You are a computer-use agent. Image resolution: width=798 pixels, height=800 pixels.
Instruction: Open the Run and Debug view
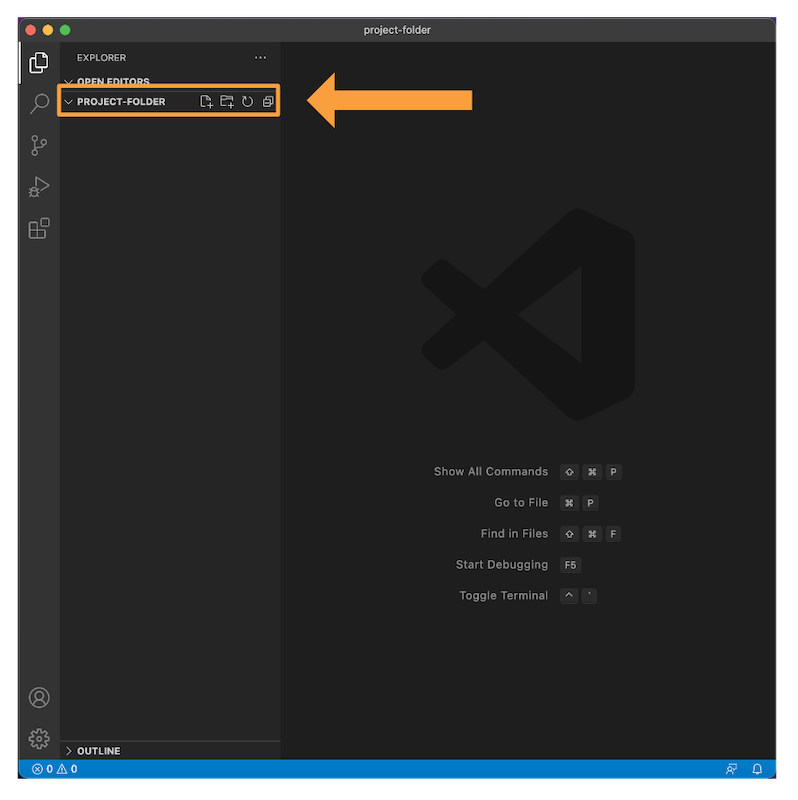pos(39,187)
